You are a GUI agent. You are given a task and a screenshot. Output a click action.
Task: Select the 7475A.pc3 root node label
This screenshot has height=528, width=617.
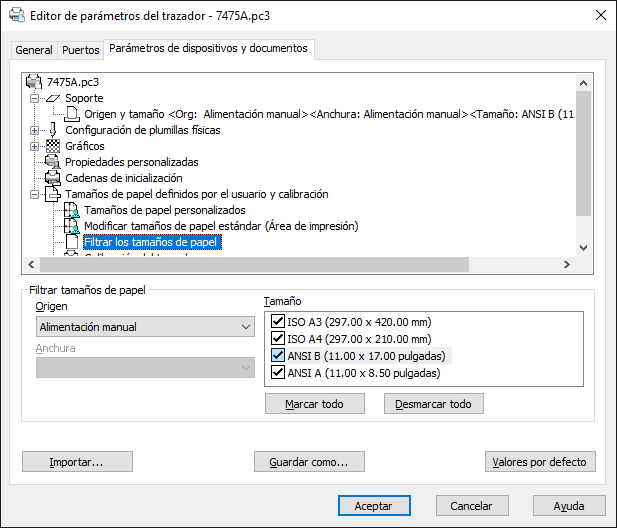pos(73,82)
